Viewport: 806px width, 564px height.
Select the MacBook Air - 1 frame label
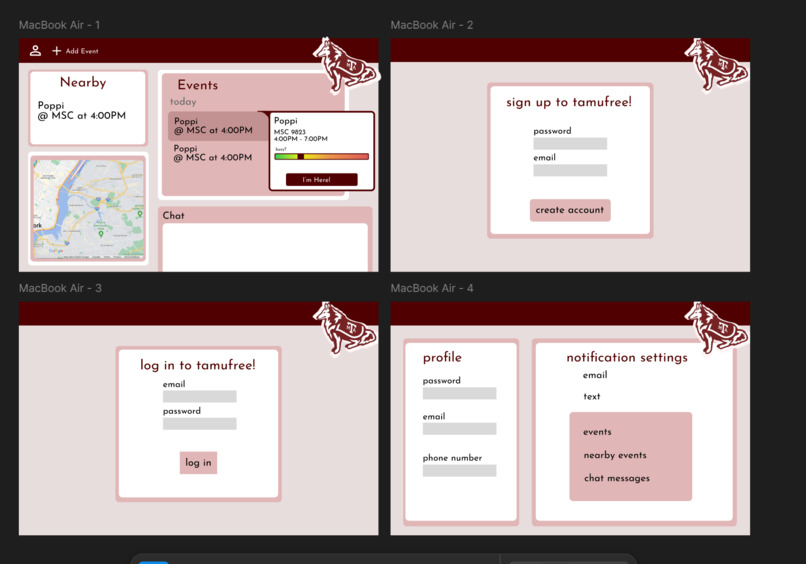coord(60,25)
